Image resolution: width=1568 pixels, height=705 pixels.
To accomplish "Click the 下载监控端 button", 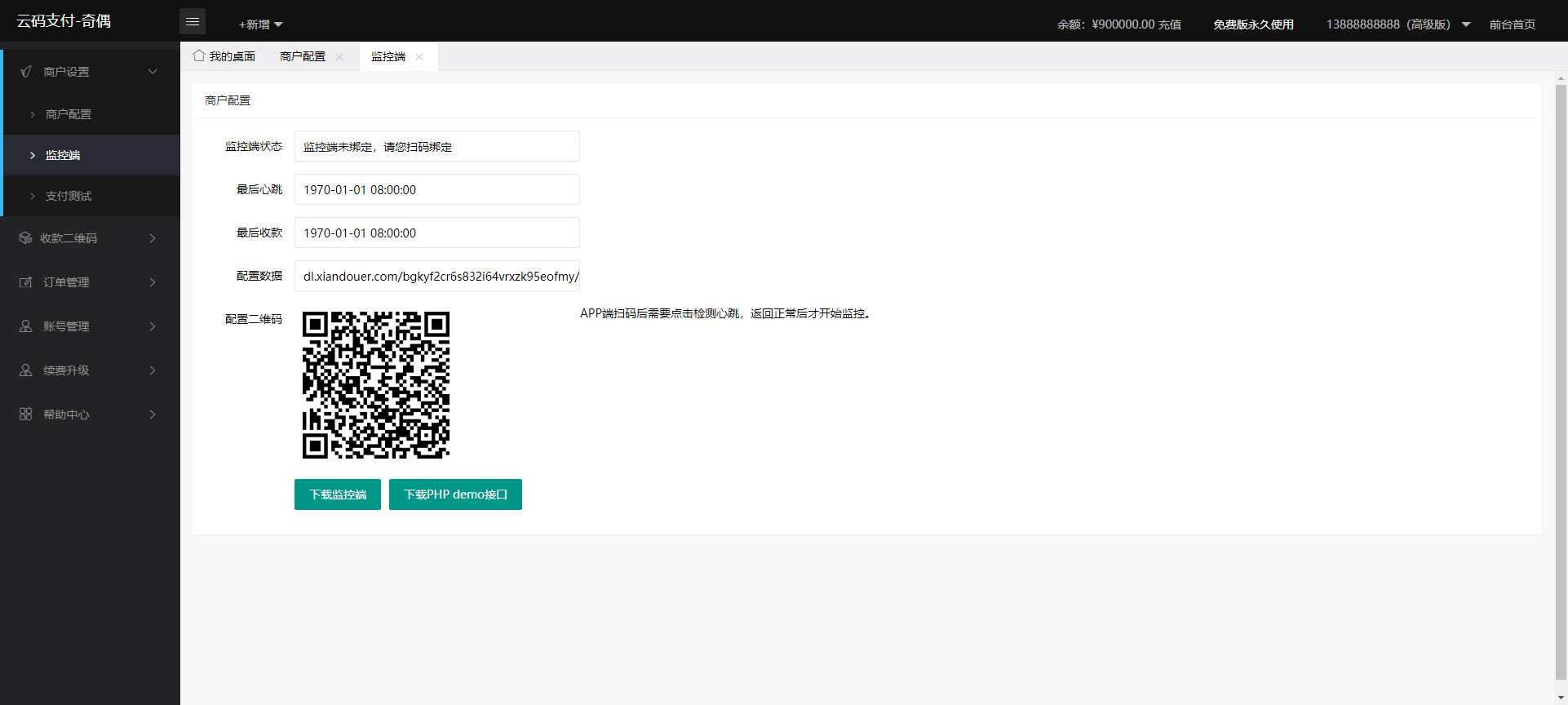I will [338, 494].
